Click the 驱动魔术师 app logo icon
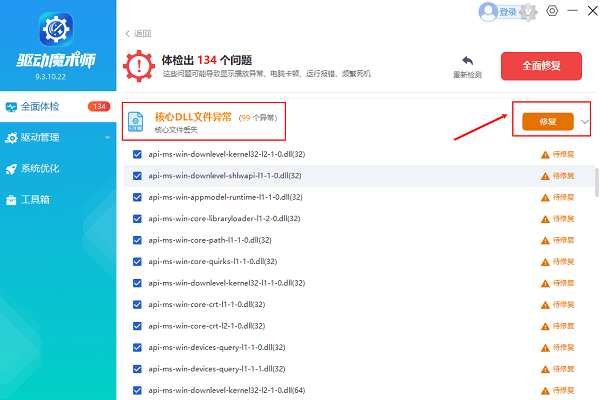 [56, 29]
